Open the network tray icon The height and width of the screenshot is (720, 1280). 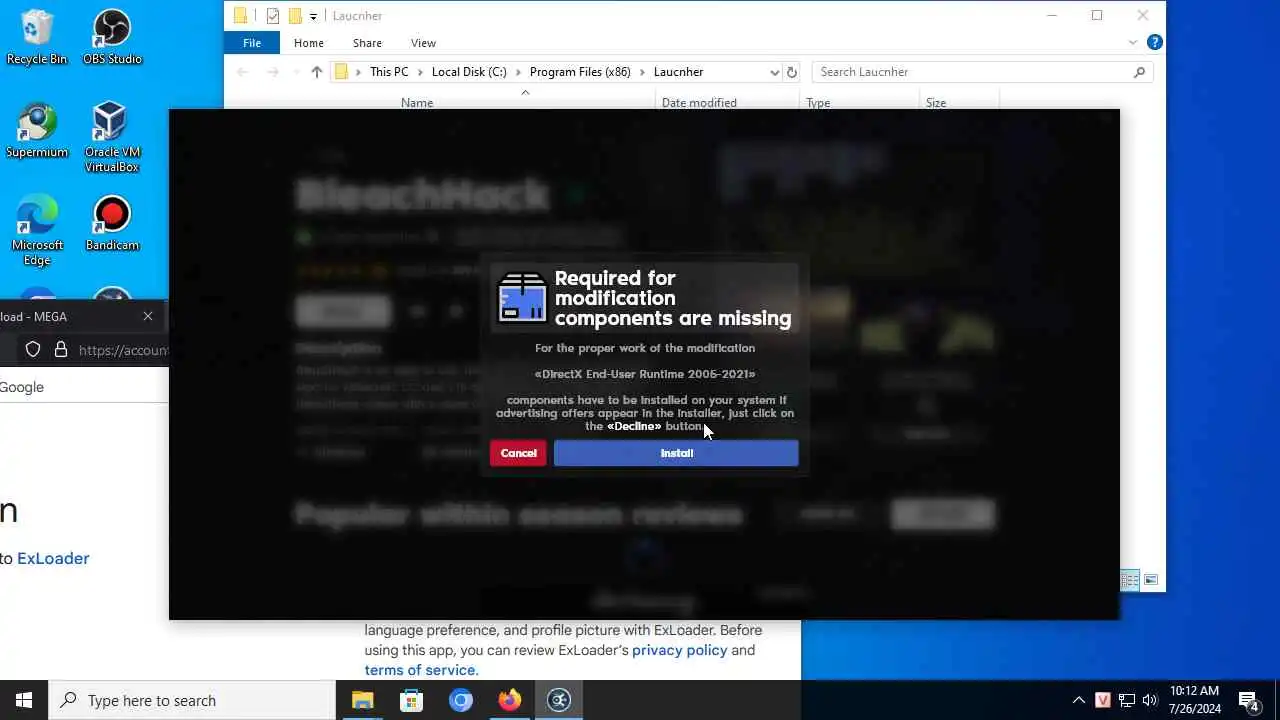(1127, 700)
